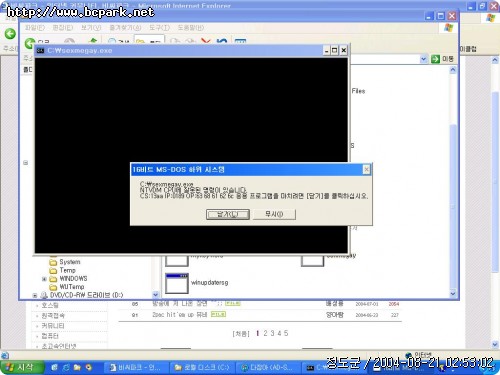Open the '2pac hit'em up' post link
500x375 pixels.
179,314
